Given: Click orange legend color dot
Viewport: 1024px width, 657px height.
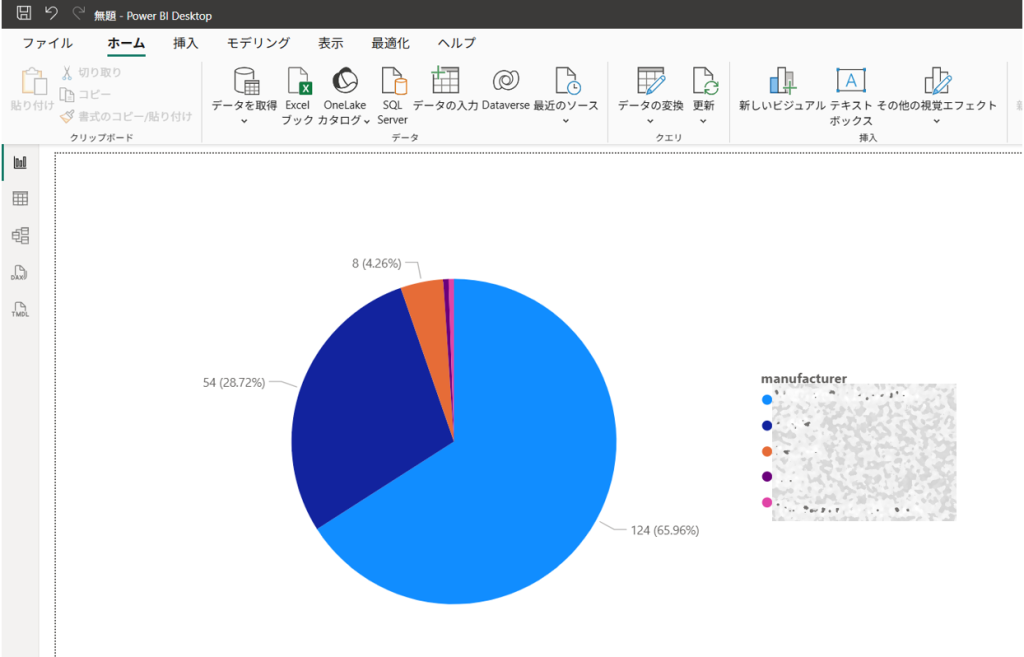Looking at the screenshot, I should [x=767, y=451].
